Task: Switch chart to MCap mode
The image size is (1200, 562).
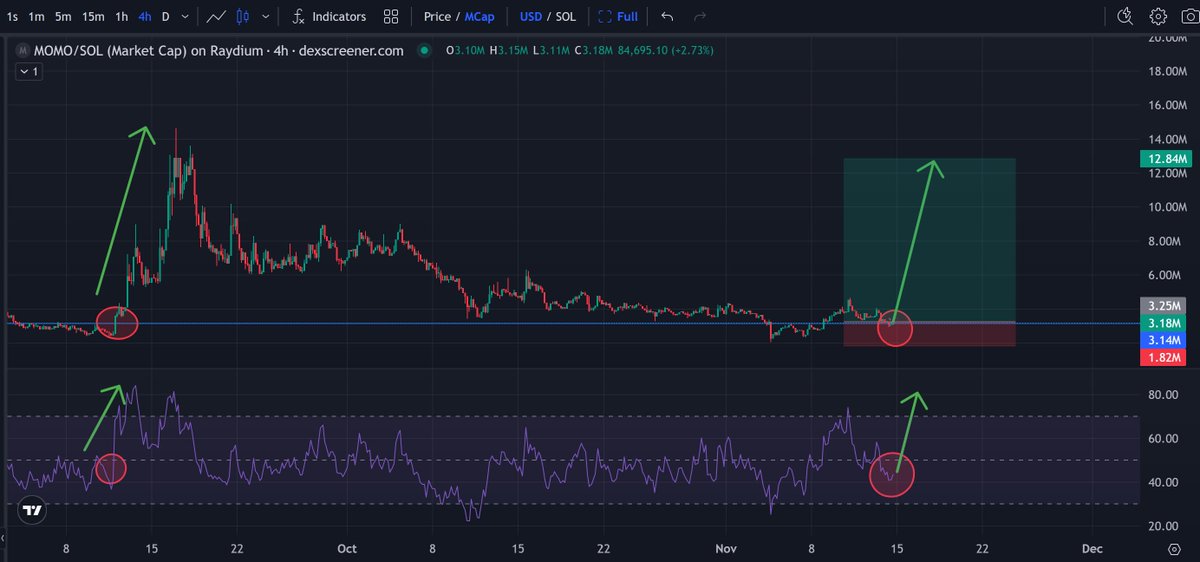Action: tap(479, 16)
